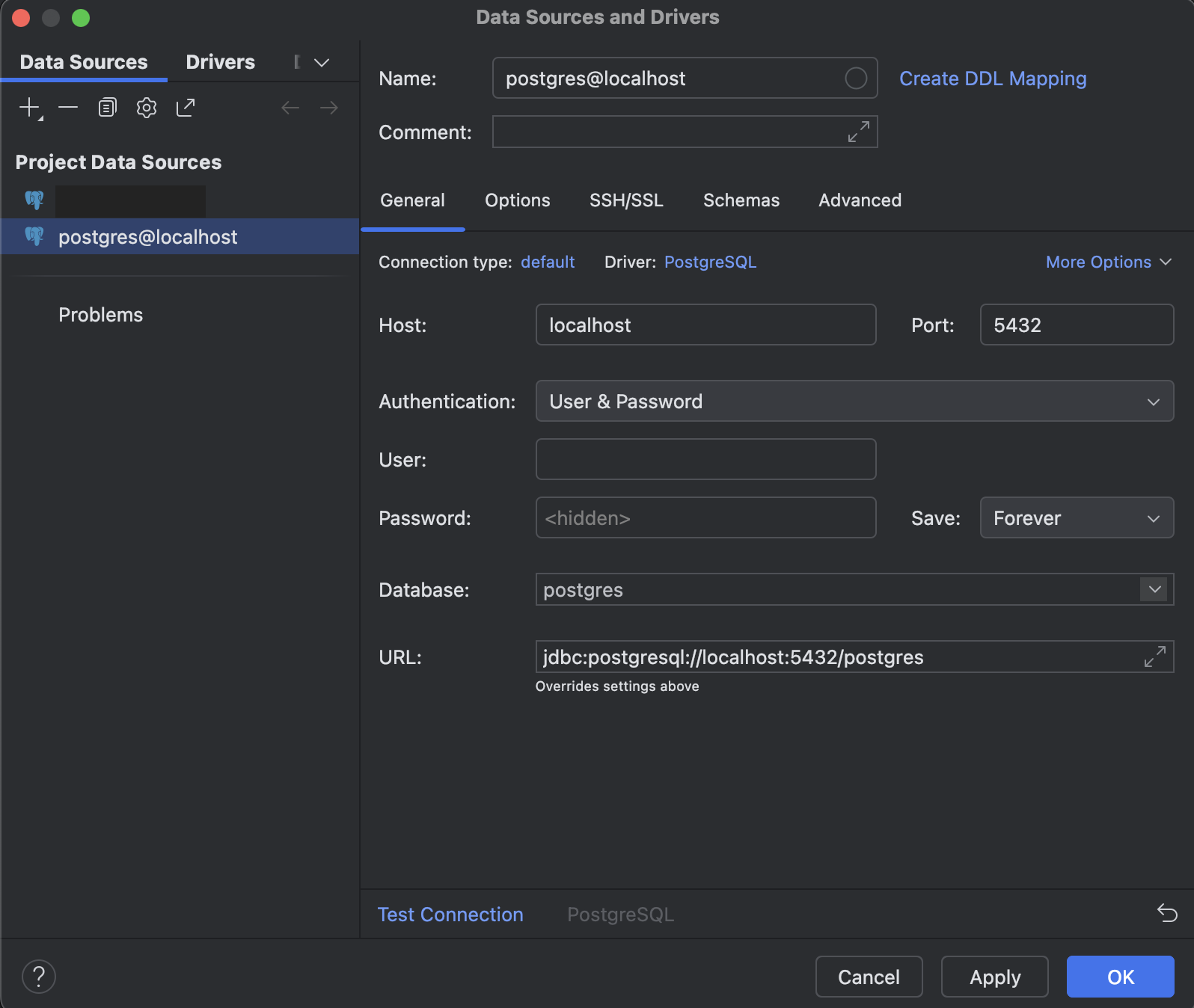Remove the selected data source with minus icon
The image size is (1194, 1008).
tap(68, 108)
